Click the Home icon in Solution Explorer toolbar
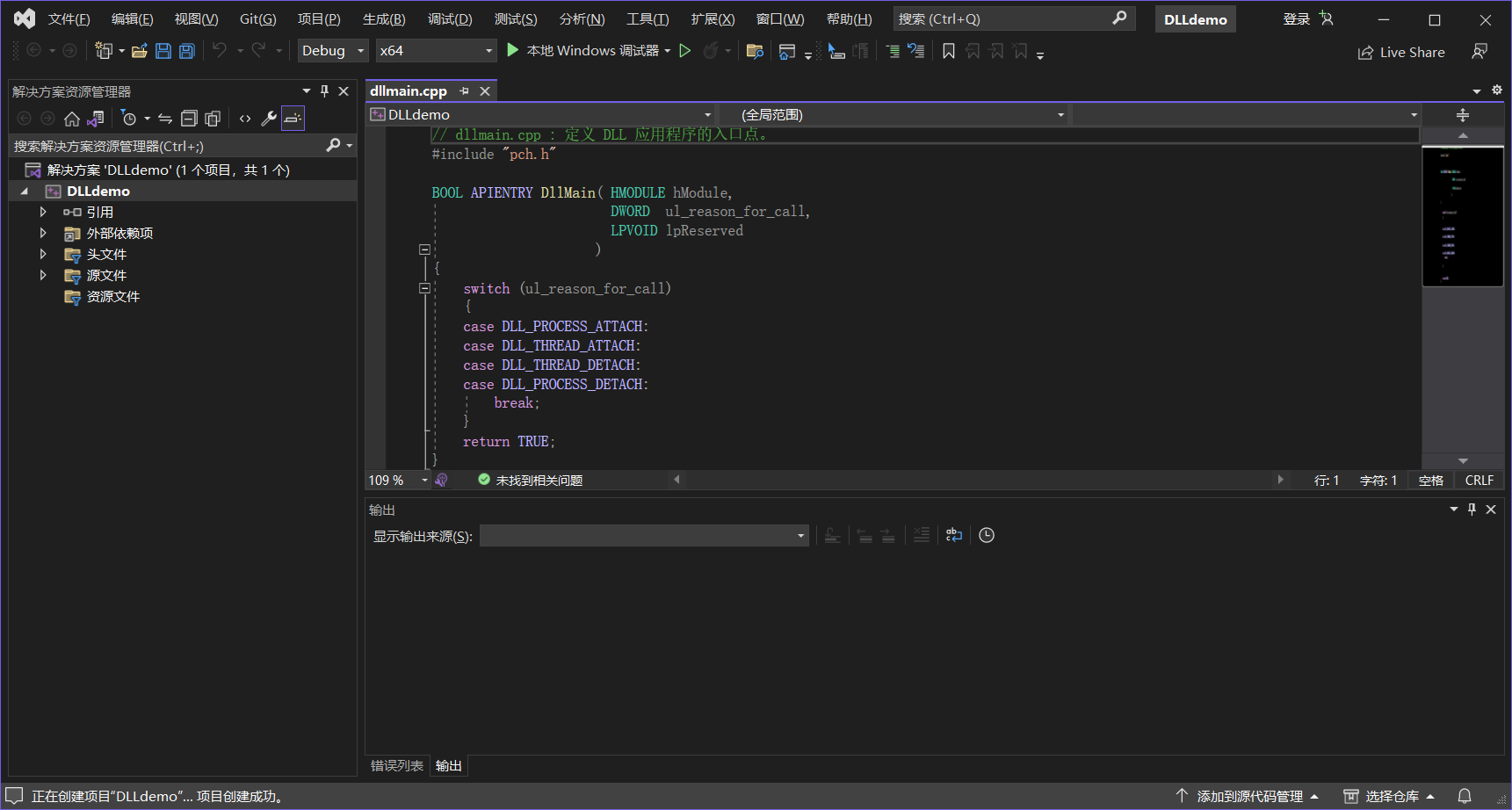 [72, 119]
